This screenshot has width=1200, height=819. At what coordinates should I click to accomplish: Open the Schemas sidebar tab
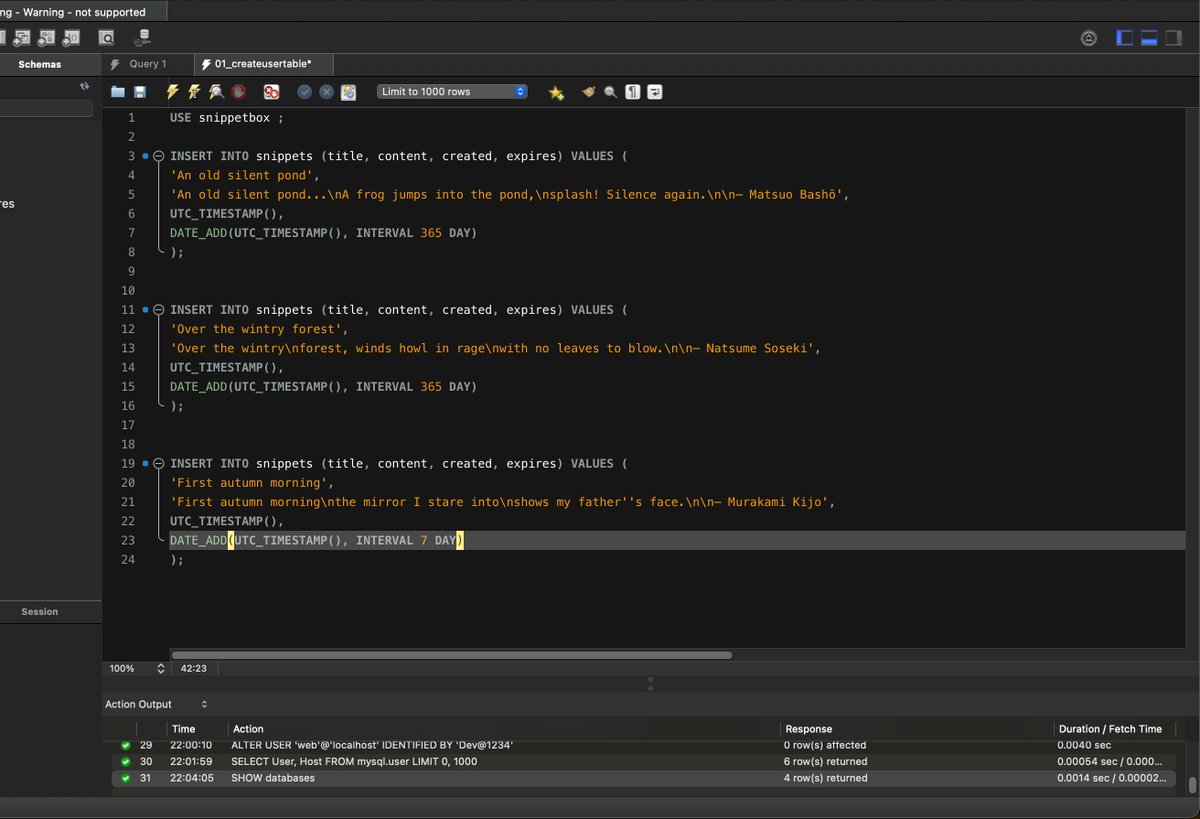[40, 64]
